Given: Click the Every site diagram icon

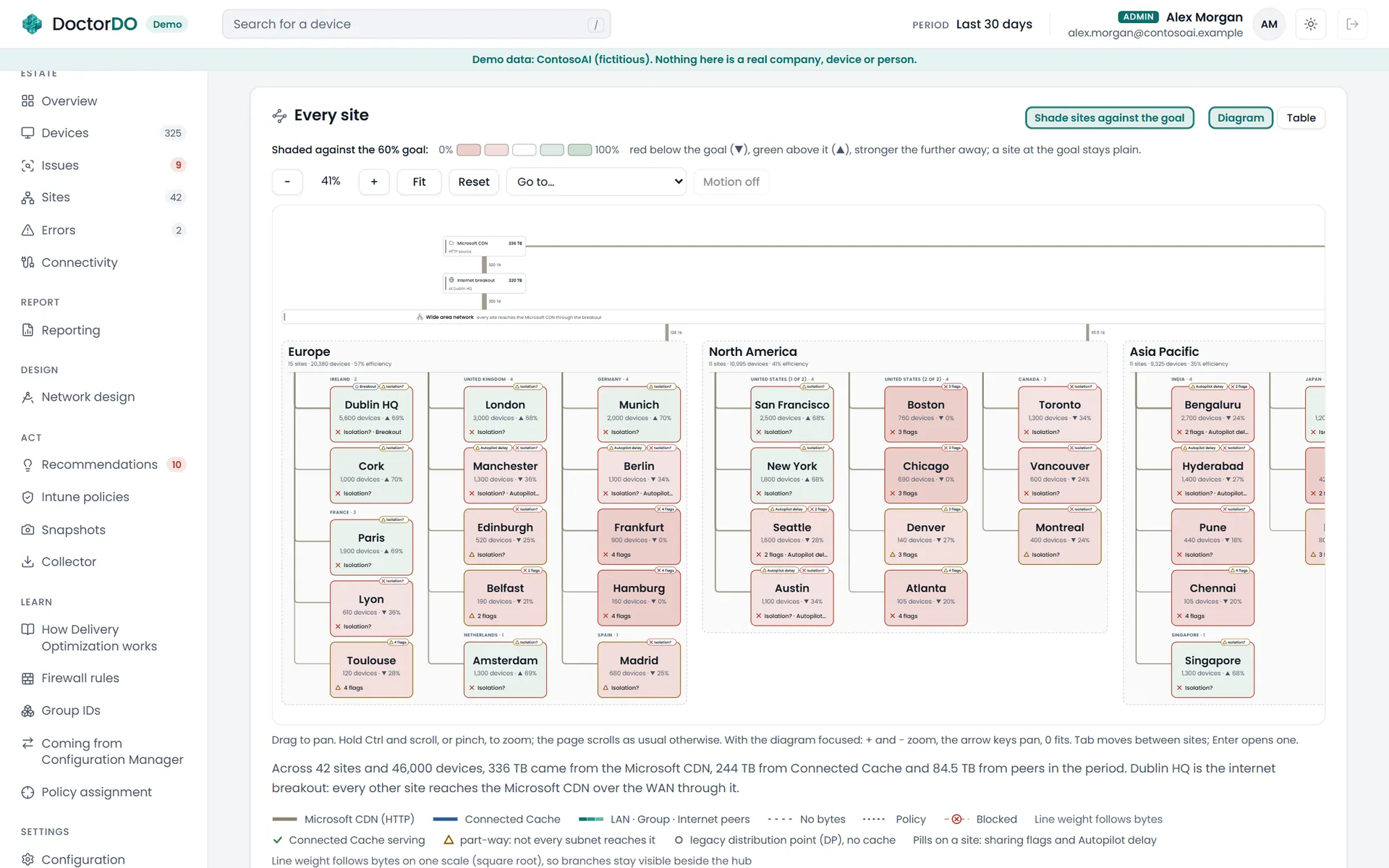Looking at the screenshot, I should tap(279, 115).
